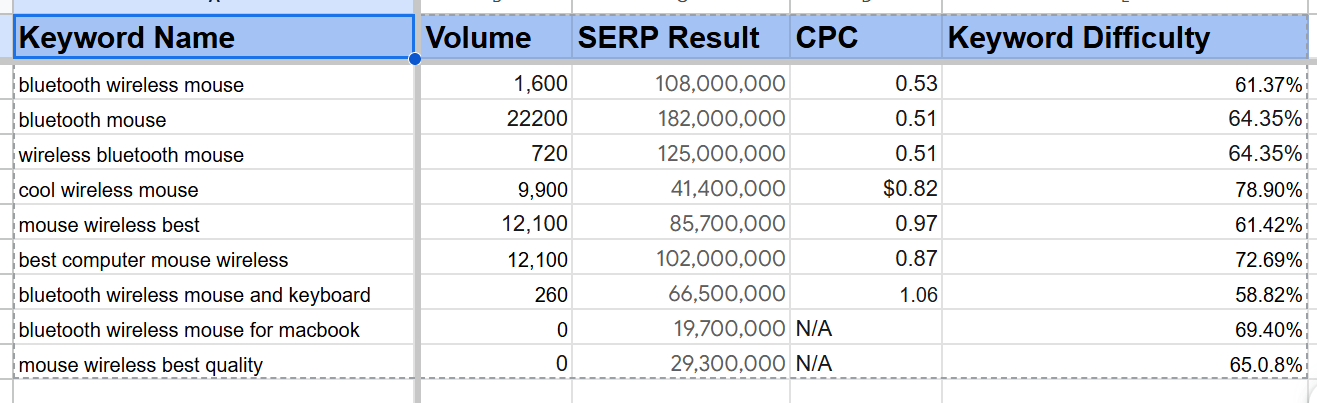
Task: Select the "bluetooth wireless mouse for macbook" cell
Action: tap(214, 330)
